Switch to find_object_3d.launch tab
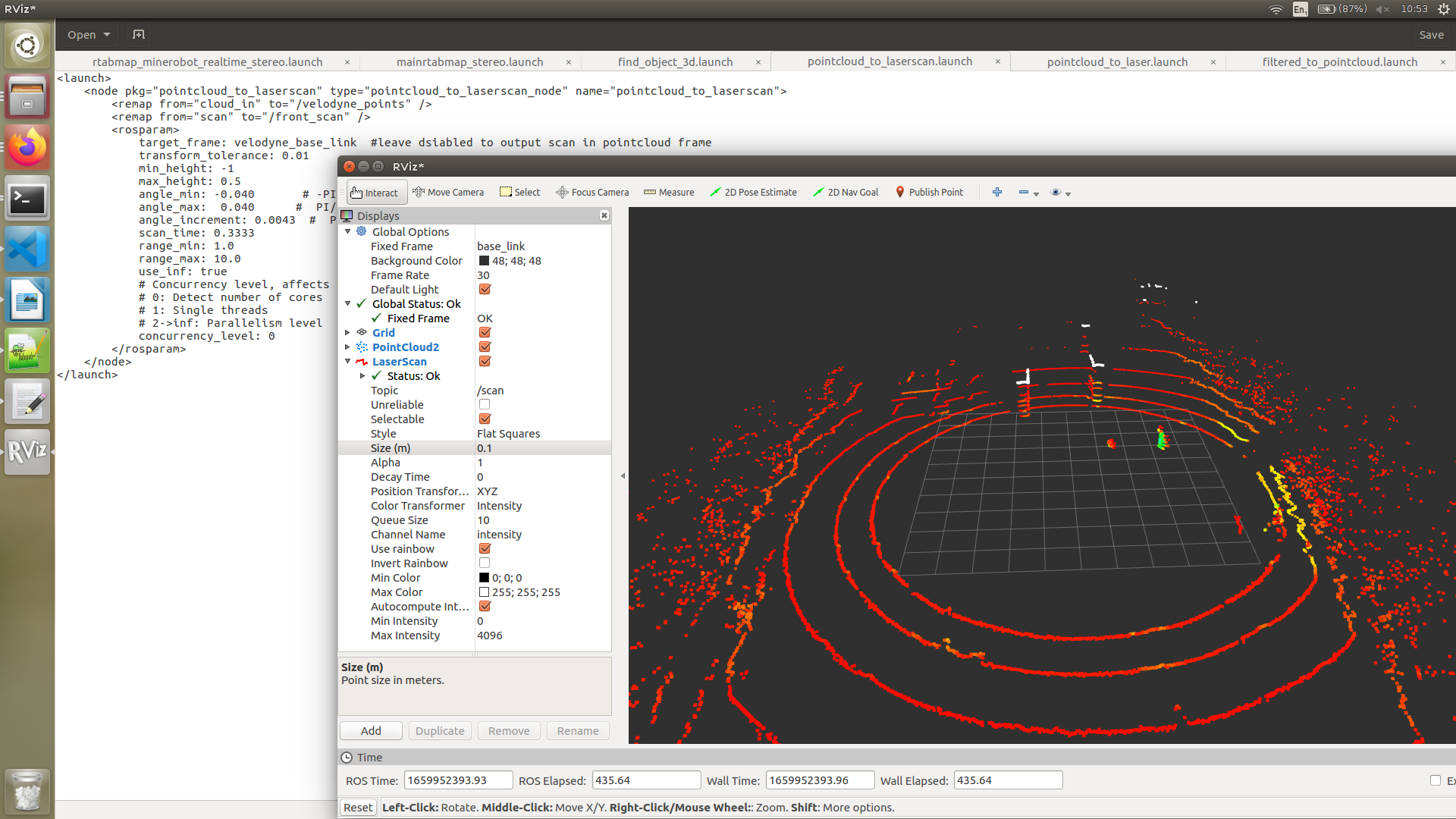This screenshot has width=1456, height=819. click(x=675, y=61)
